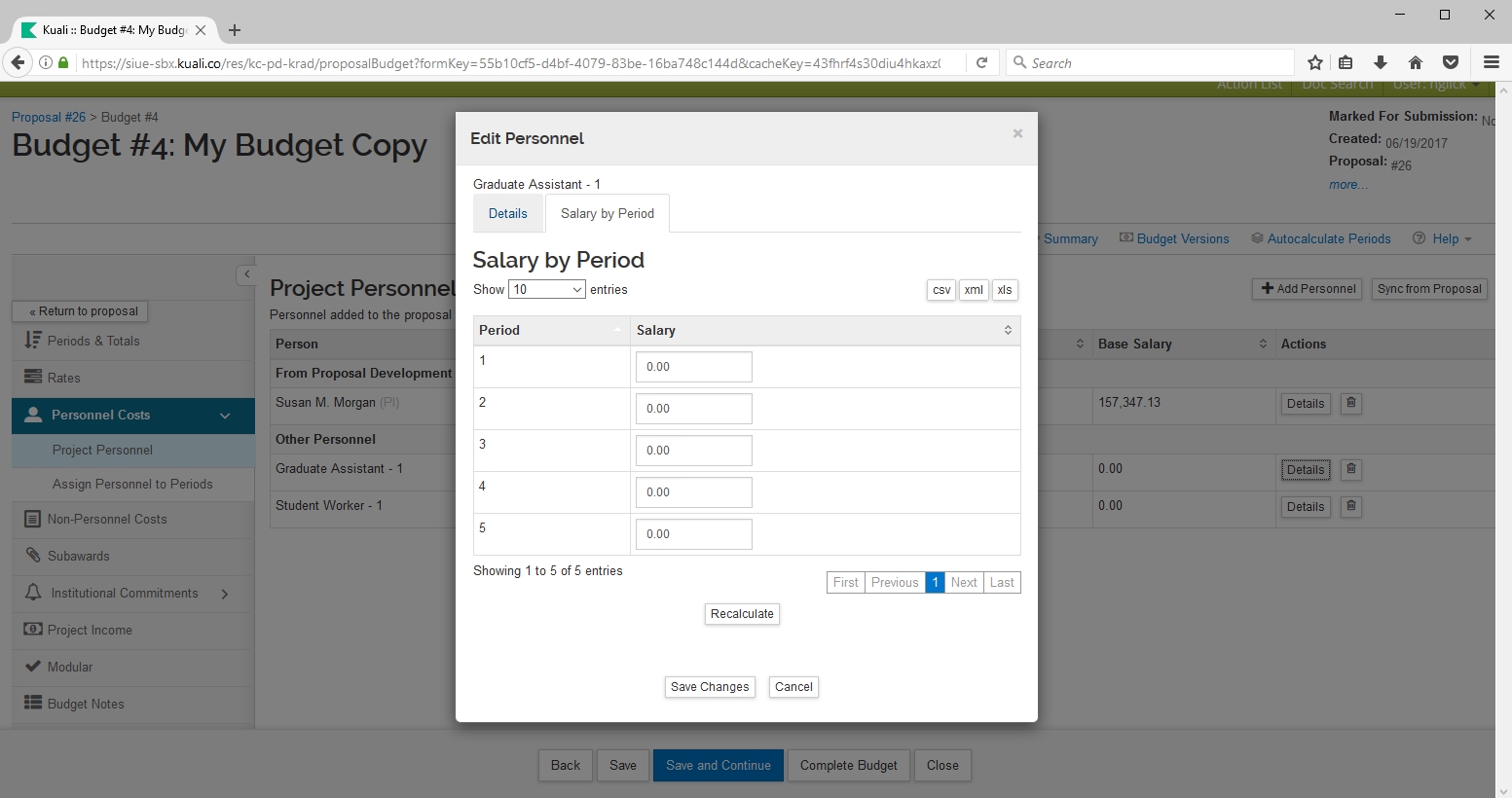Image resolution: width=1512 pixels, height=798 pixels.
Task: Switch to the Details tab
Action: point(508,213)
